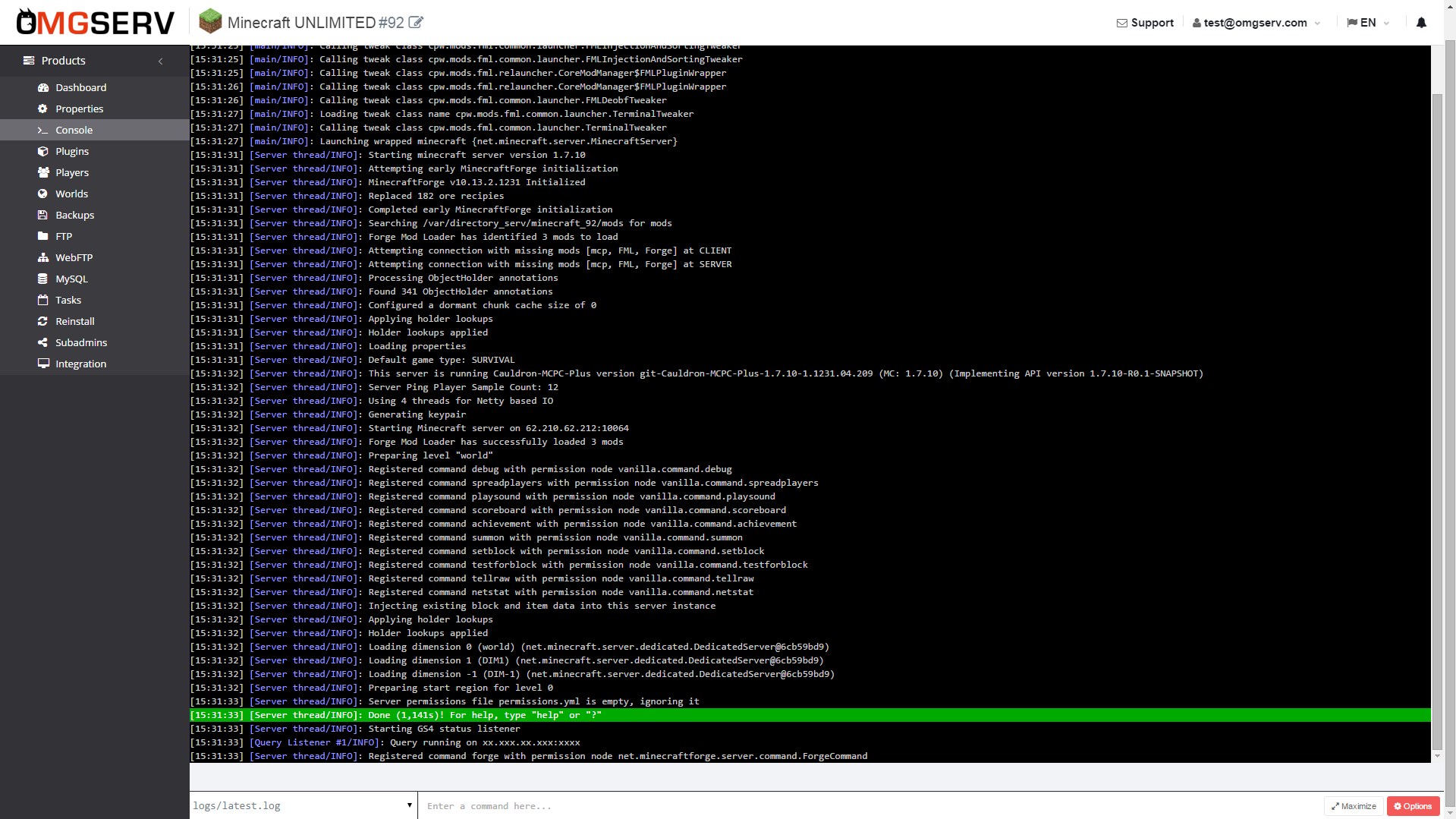
Task: Click the Tasks clipboard icon
Action: click(x=43, y=300)
